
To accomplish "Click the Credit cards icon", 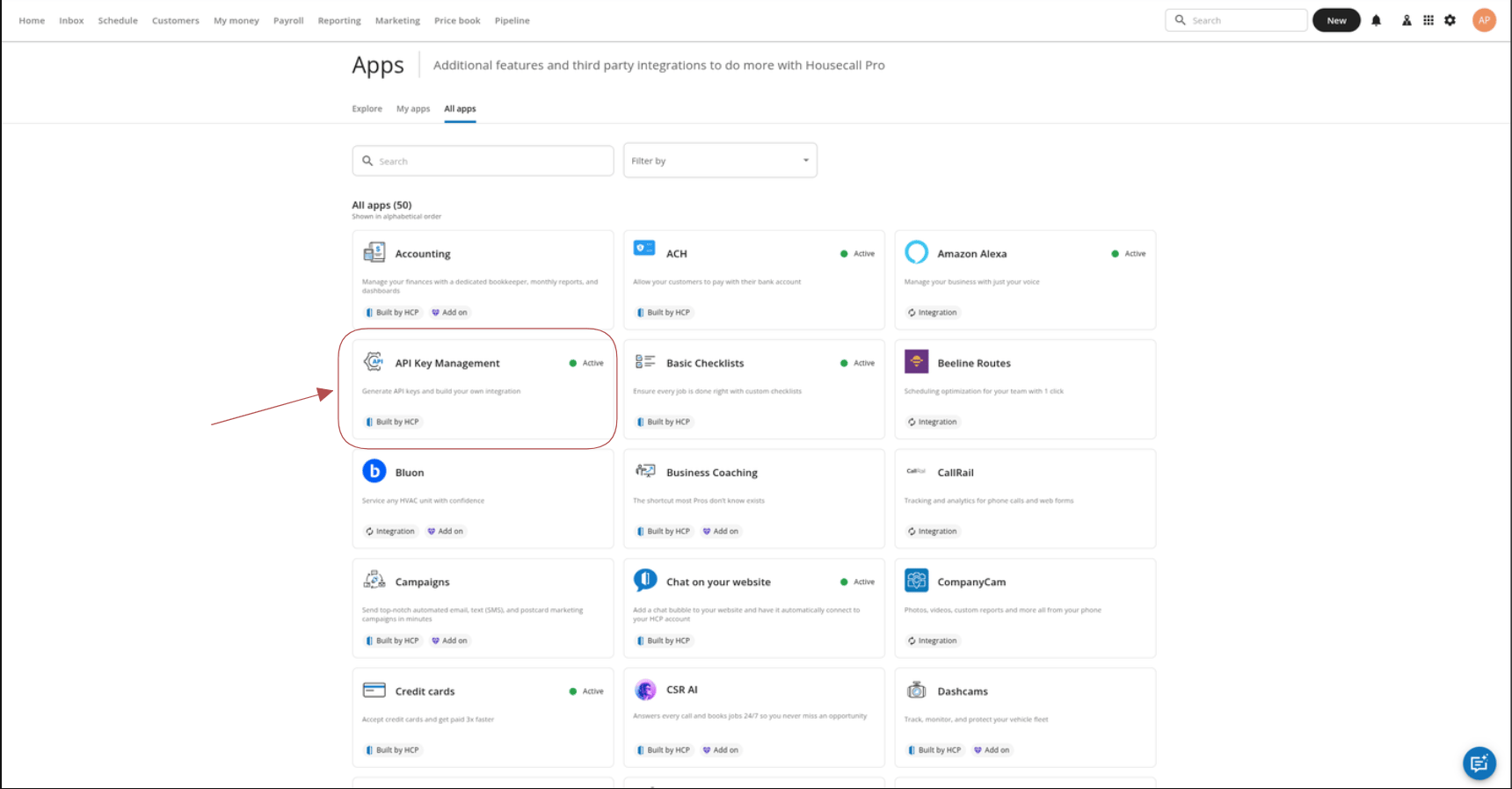I will pyautogui.click(x=374, y=690).
